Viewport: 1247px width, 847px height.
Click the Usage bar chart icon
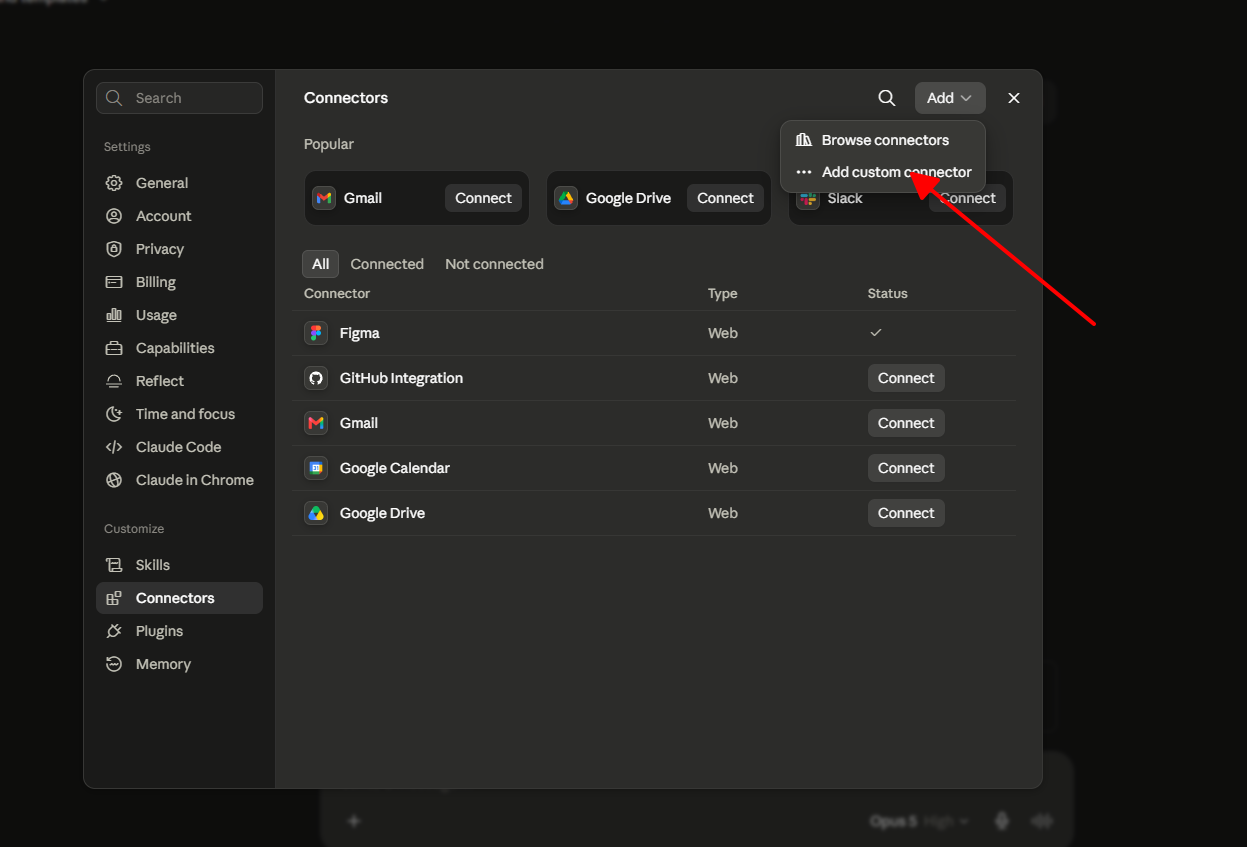tap(114, 315)
